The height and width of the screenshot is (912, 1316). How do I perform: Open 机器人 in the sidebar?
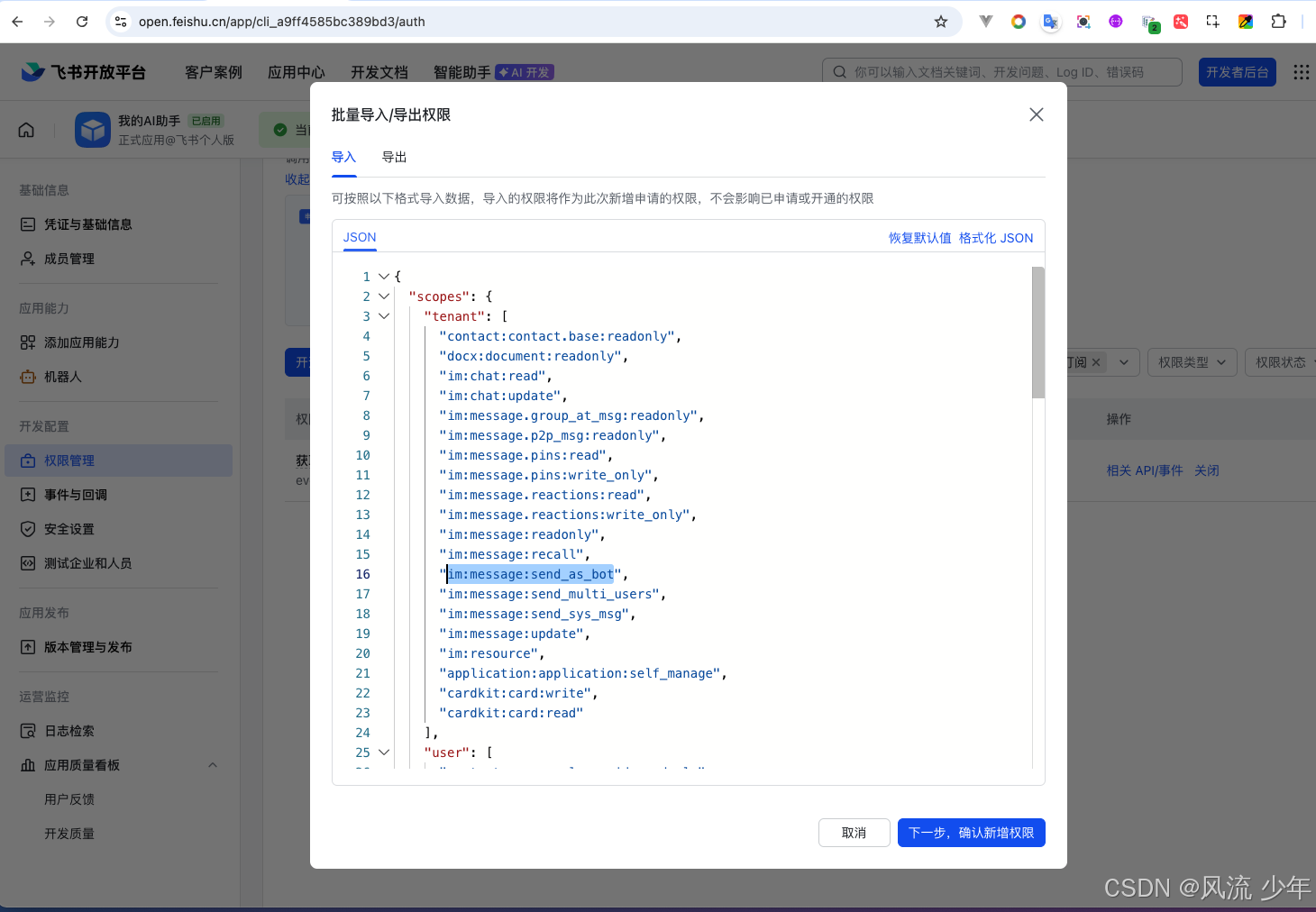[x=63, y=377]
